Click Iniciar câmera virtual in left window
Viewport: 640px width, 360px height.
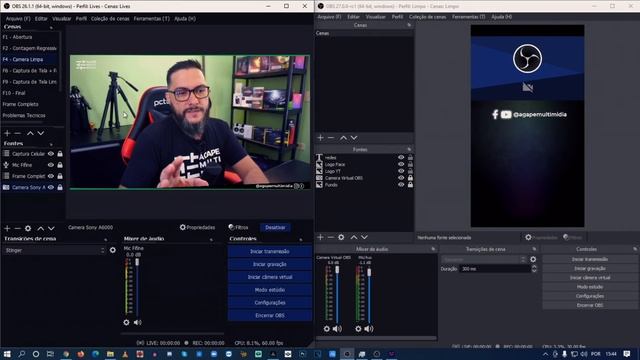[x=270, y=277]
